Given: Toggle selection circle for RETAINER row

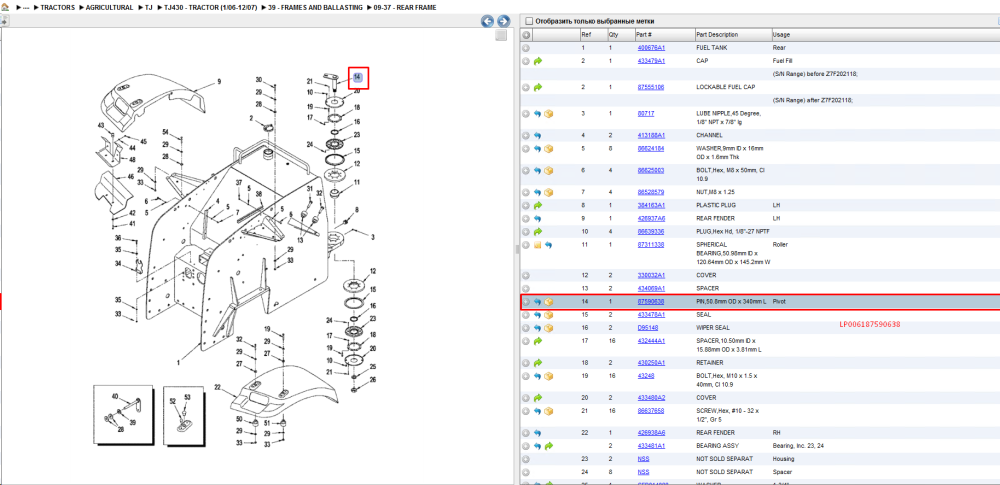Looking at the screenshot, I should (526, 362).
